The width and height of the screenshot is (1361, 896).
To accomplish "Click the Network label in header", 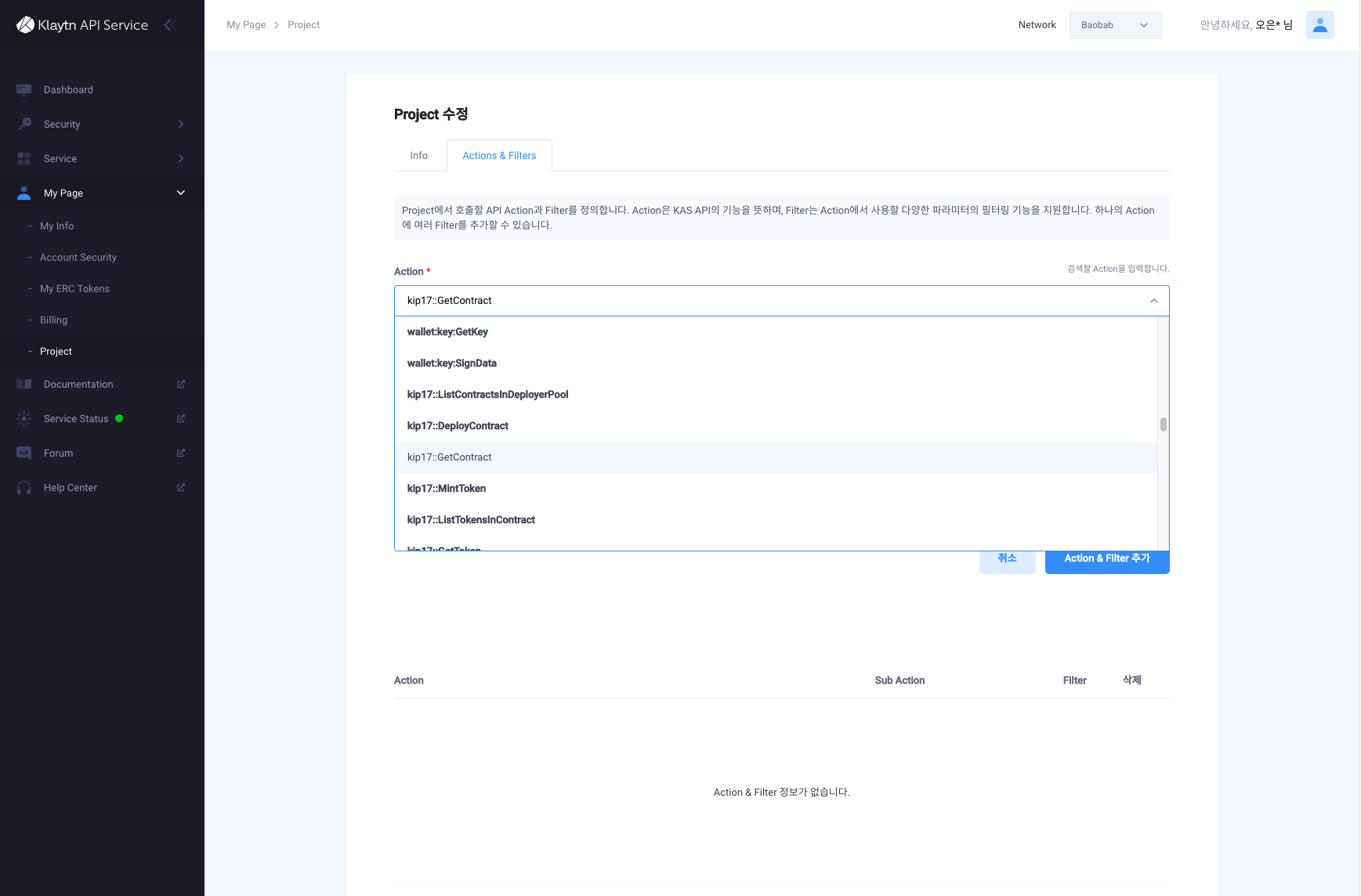I will click(x=1037, y=25).
